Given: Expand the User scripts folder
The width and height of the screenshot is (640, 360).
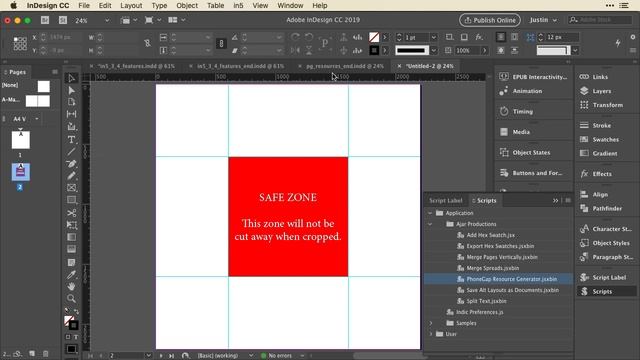Looking at the screenshot, I should tap(431, 334).
